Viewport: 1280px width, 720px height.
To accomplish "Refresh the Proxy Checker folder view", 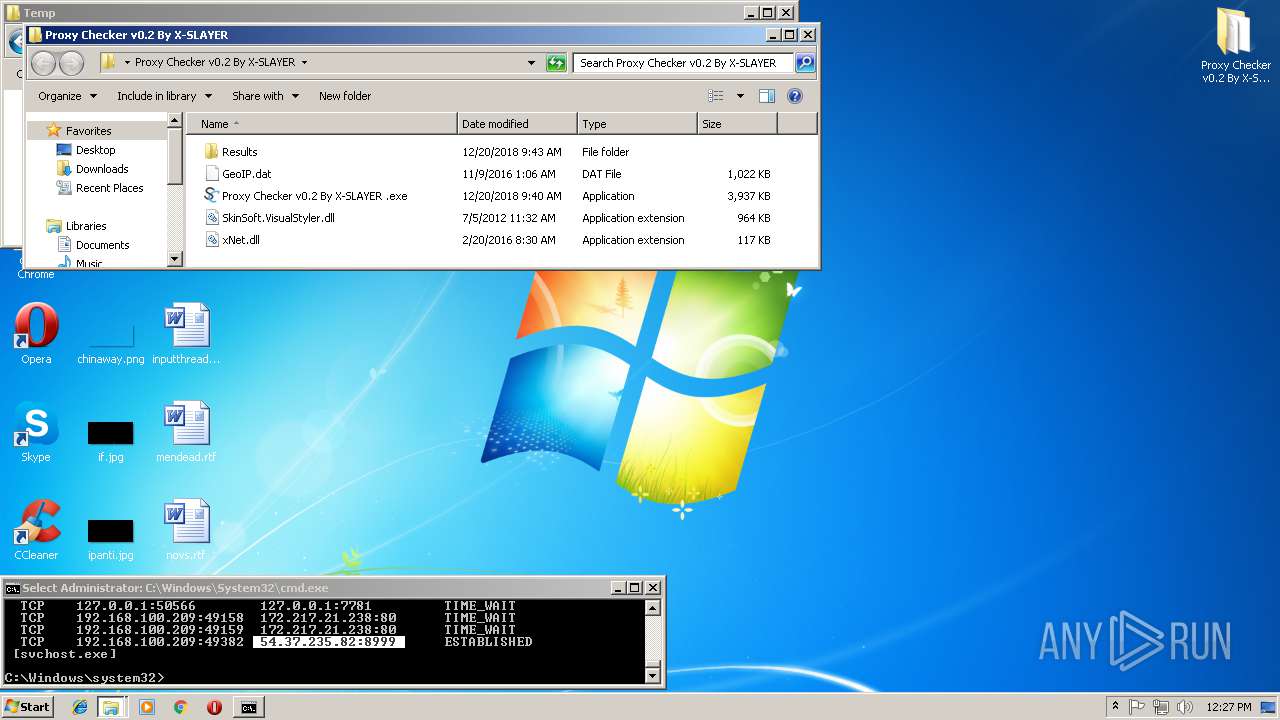I will [x=556, y=63].
